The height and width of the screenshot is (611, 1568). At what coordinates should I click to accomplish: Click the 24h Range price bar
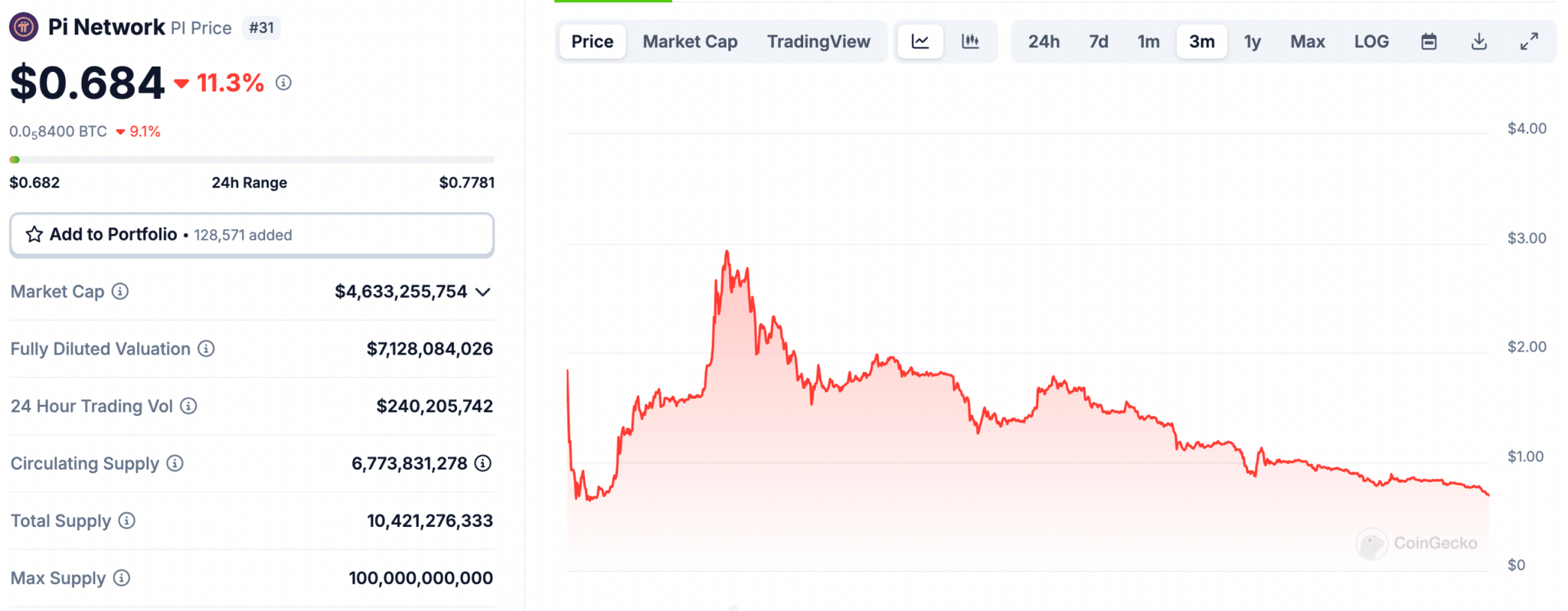[x=251, y=160]
